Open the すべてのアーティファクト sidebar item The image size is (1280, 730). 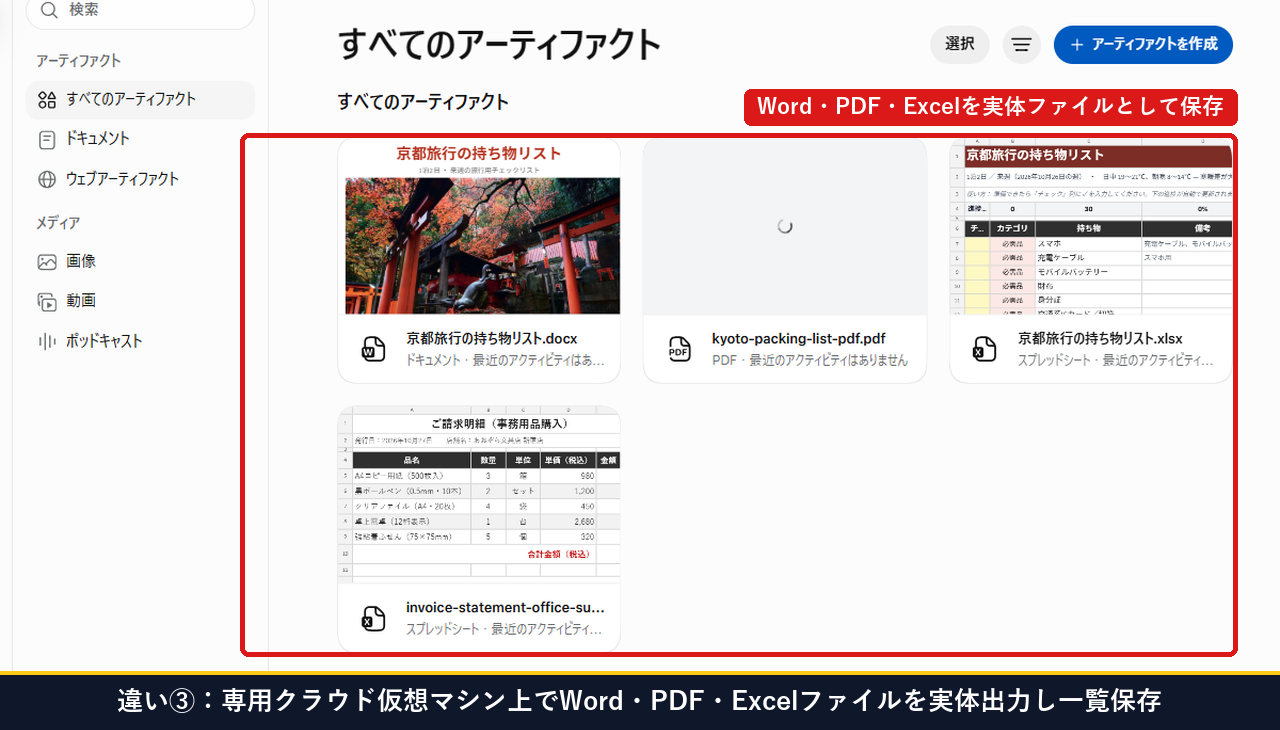tap(140, 100)
